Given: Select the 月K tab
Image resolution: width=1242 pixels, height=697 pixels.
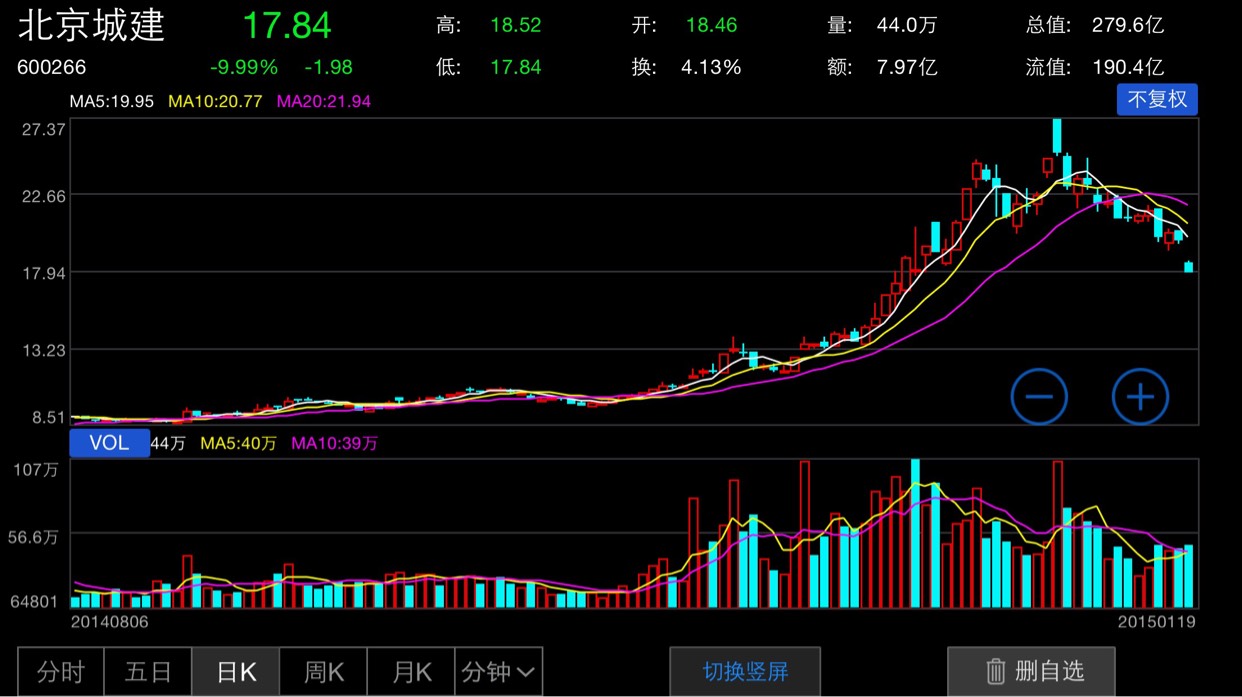Looking at the screenshot, I should tap(411, 672).
